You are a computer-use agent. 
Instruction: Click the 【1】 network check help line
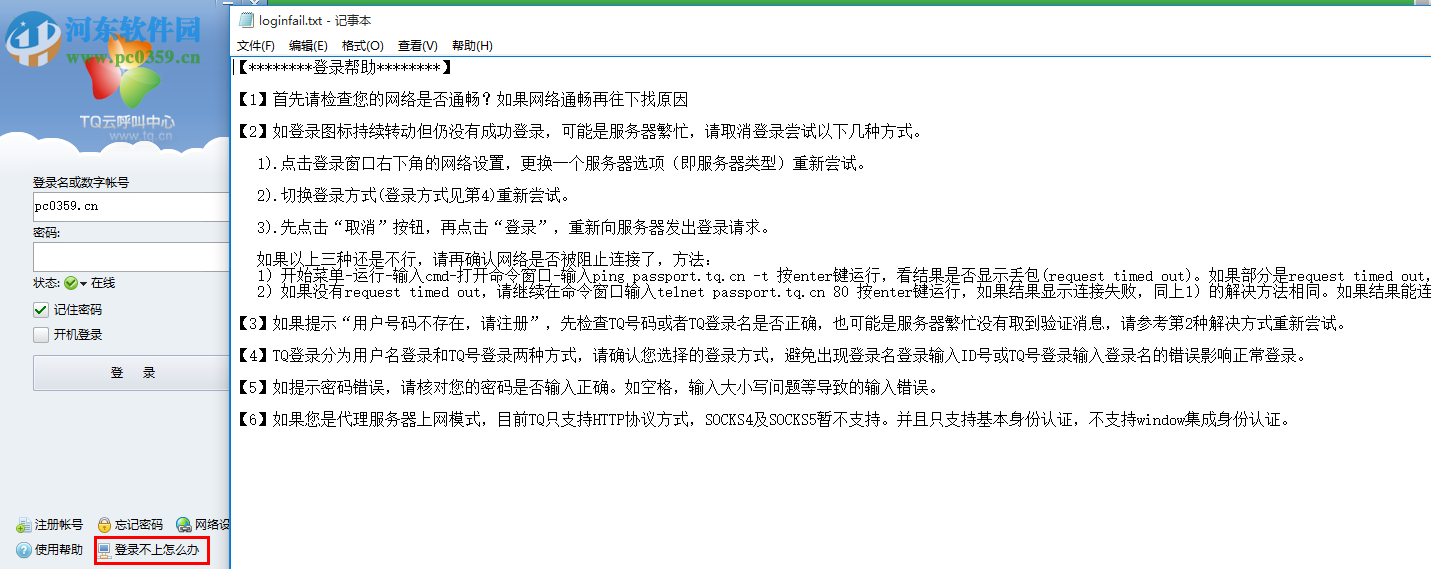(x=462, y=100)
